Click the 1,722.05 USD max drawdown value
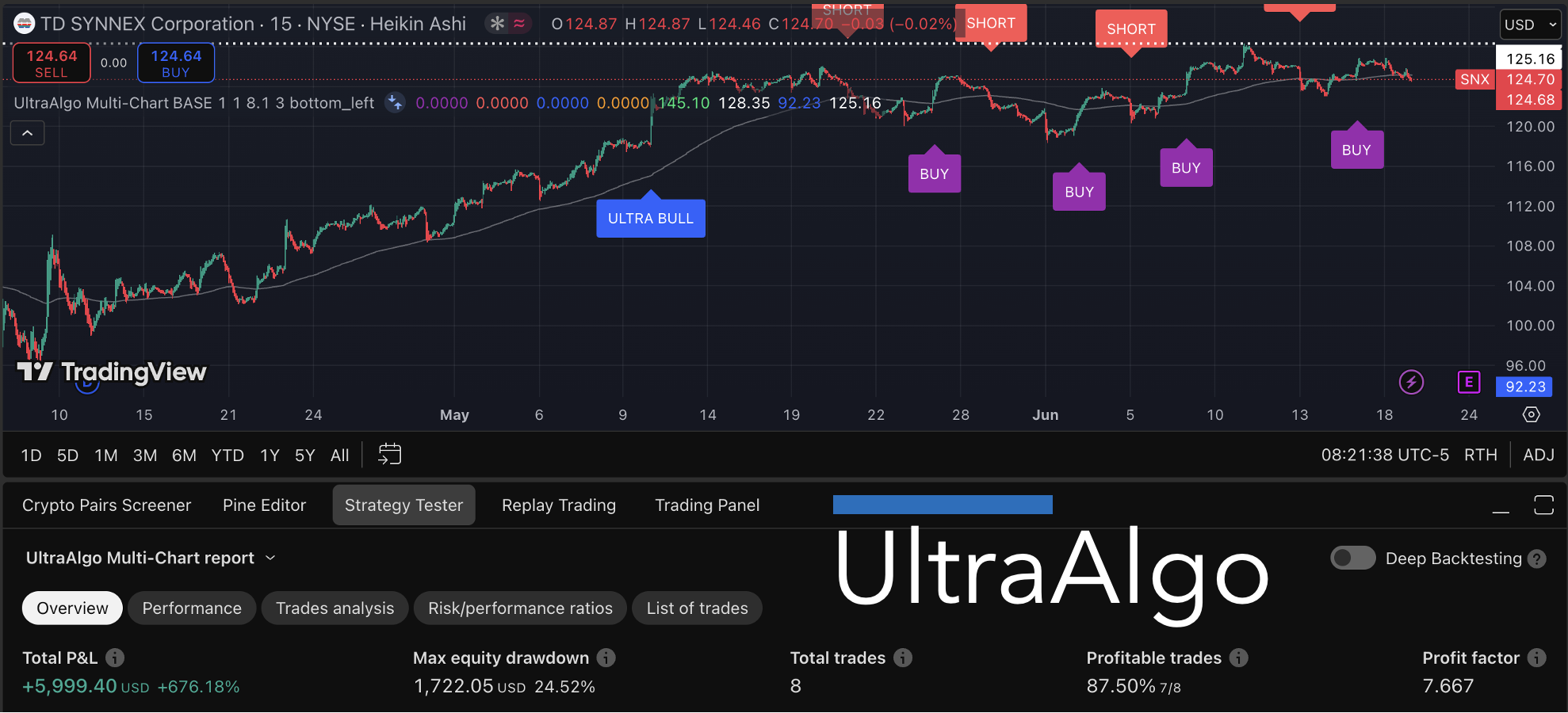The image size is (1568, 713). (470, 686)
